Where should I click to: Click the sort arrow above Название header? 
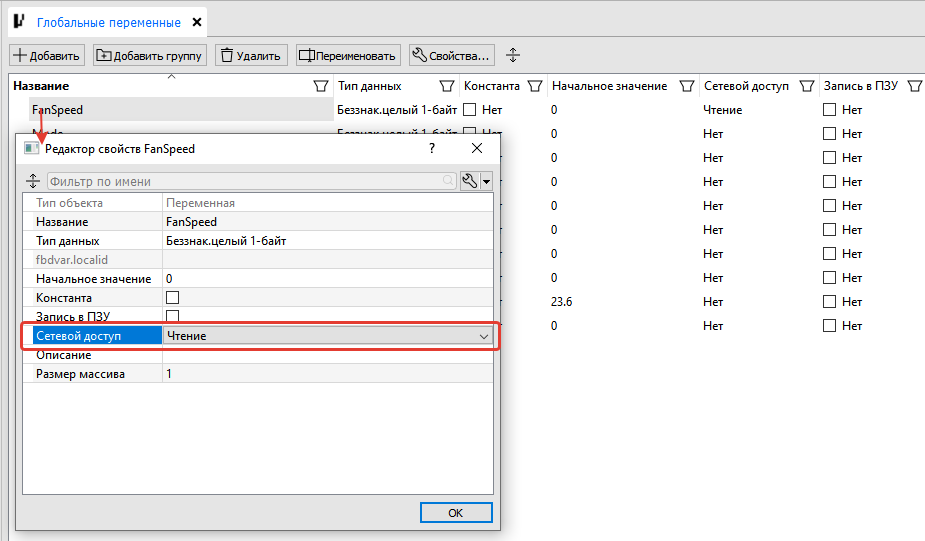coord(171,76)
